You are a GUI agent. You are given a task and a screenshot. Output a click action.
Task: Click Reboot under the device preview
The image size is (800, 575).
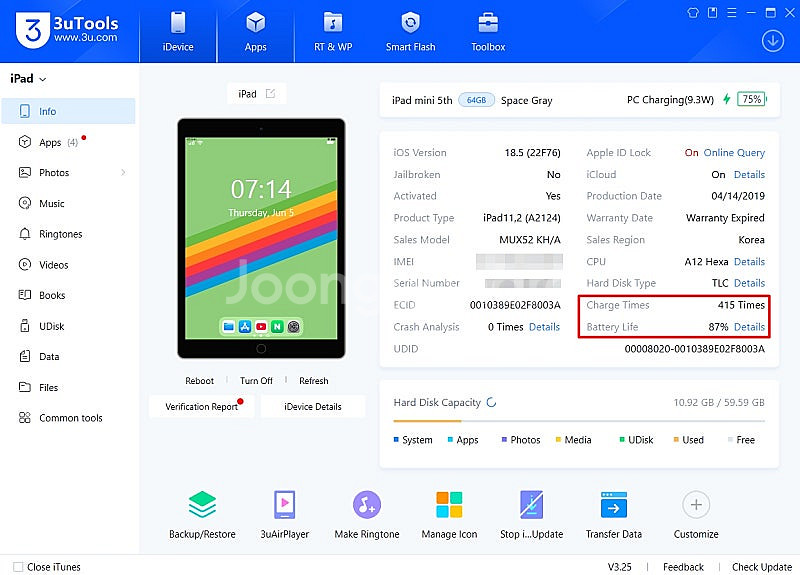(x=199, y=381)
